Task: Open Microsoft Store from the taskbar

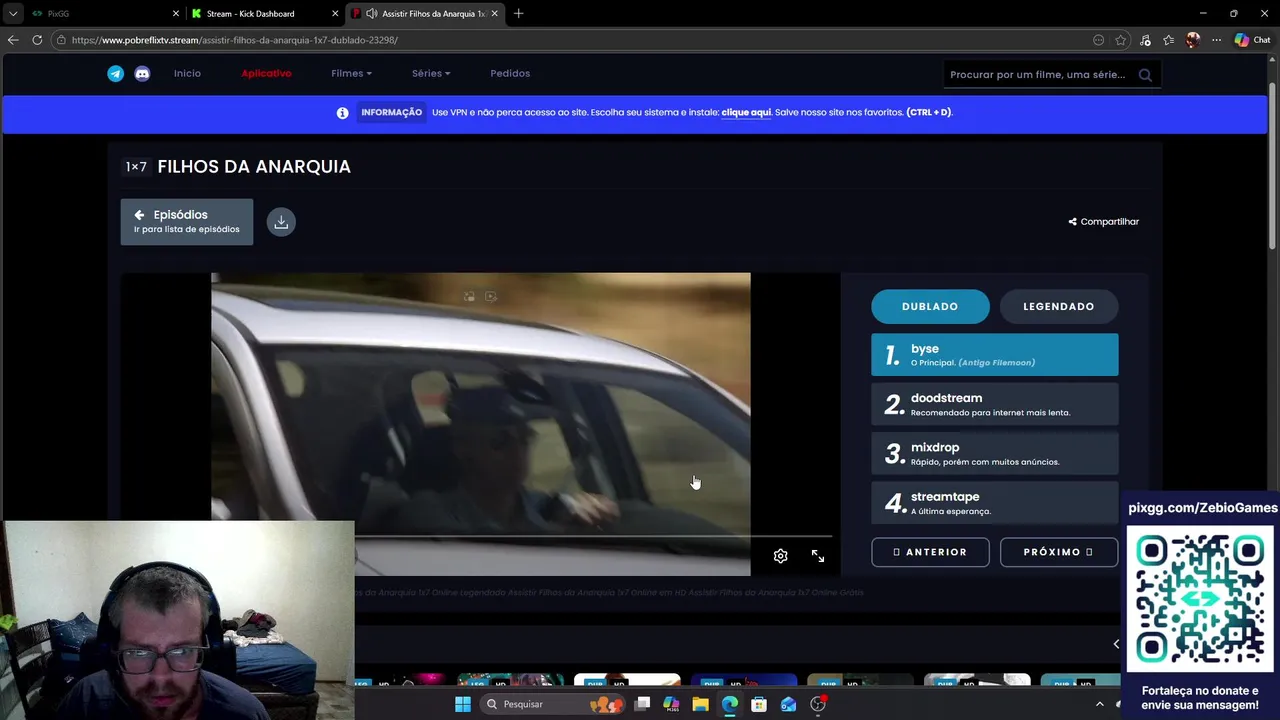Action: (759, 704)
